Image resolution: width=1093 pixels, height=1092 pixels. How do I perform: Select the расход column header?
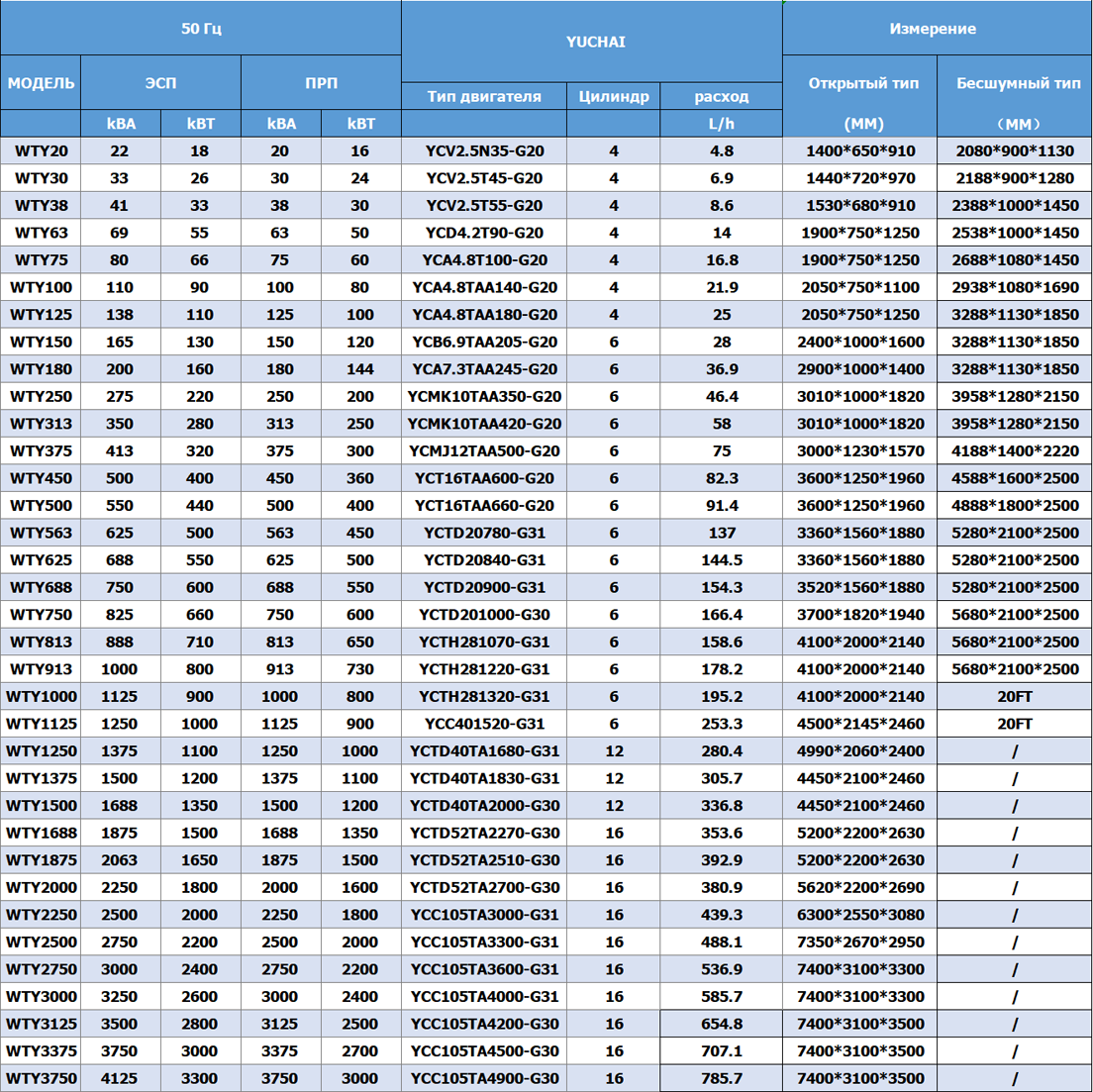pyautogui.click(x=722, y=96)
